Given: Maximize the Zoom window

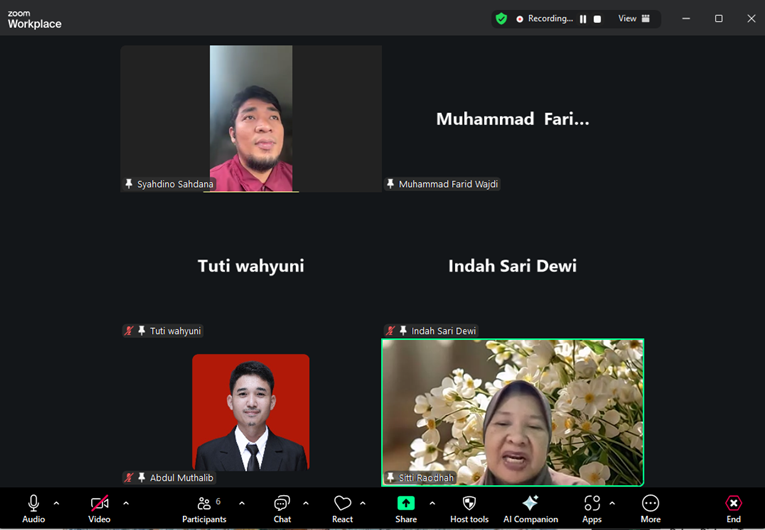Looking at the screenshot, I should [719, 19].
